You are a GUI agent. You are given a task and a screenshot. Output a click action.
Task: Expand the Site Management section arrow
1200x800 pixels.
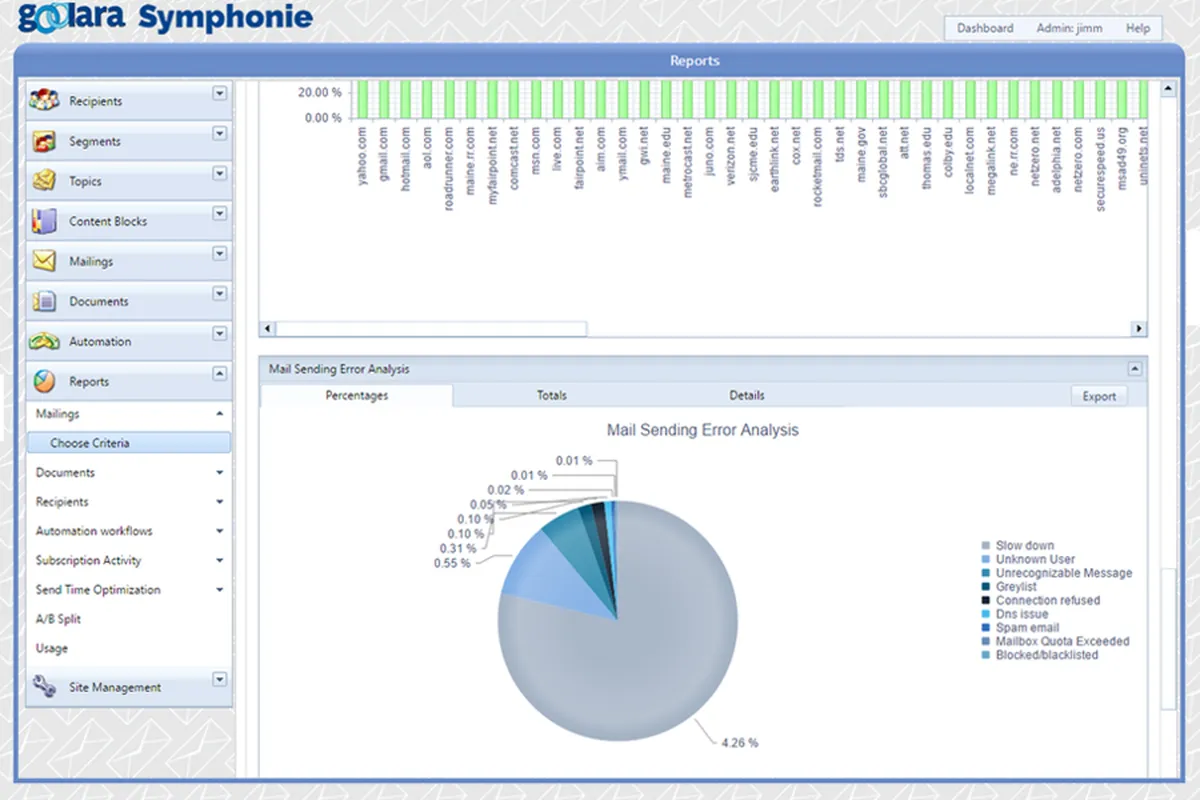(220, 680)
